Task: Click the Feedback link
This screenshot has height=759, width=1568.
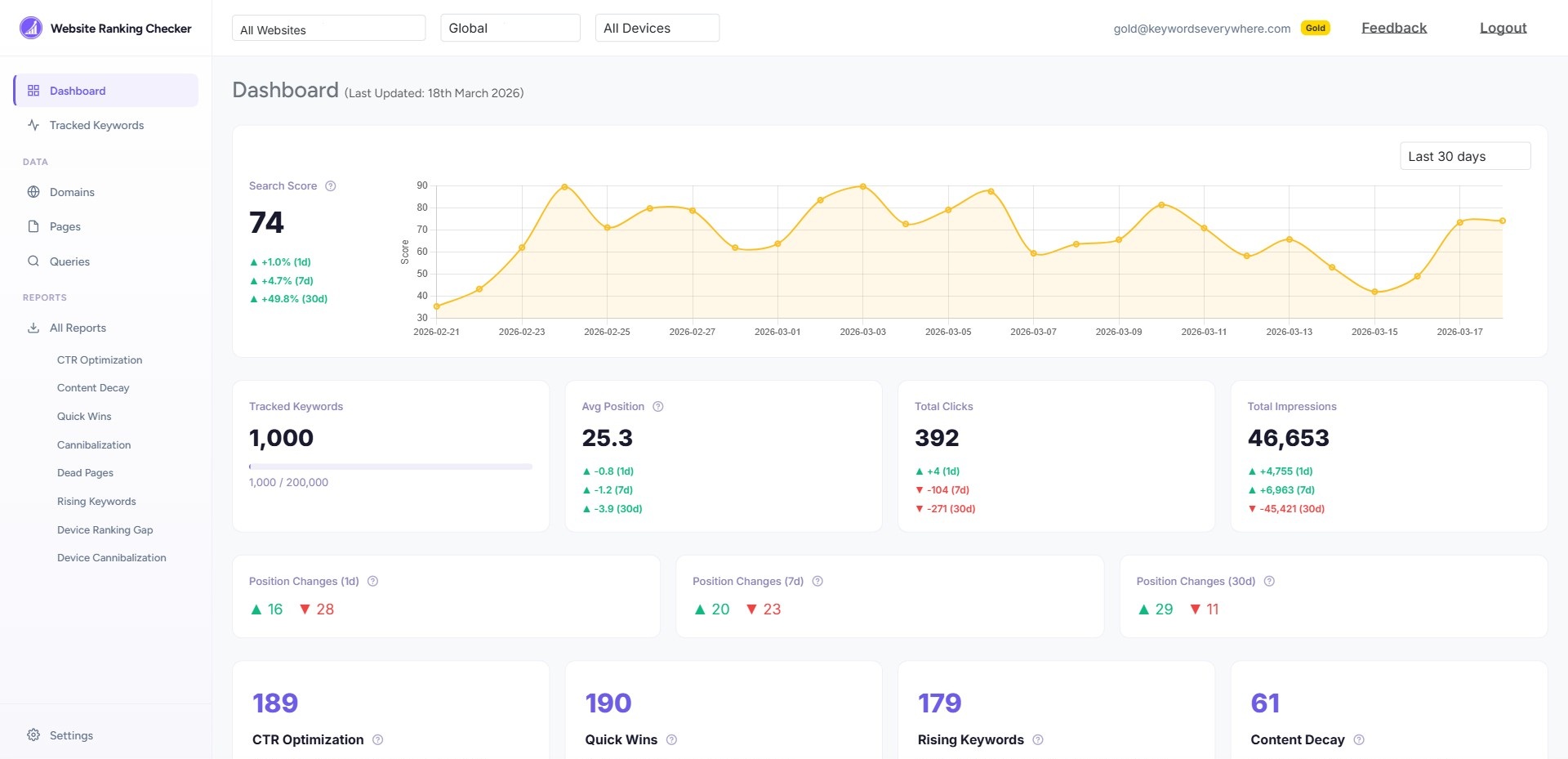Action: tap(1393, 27)
